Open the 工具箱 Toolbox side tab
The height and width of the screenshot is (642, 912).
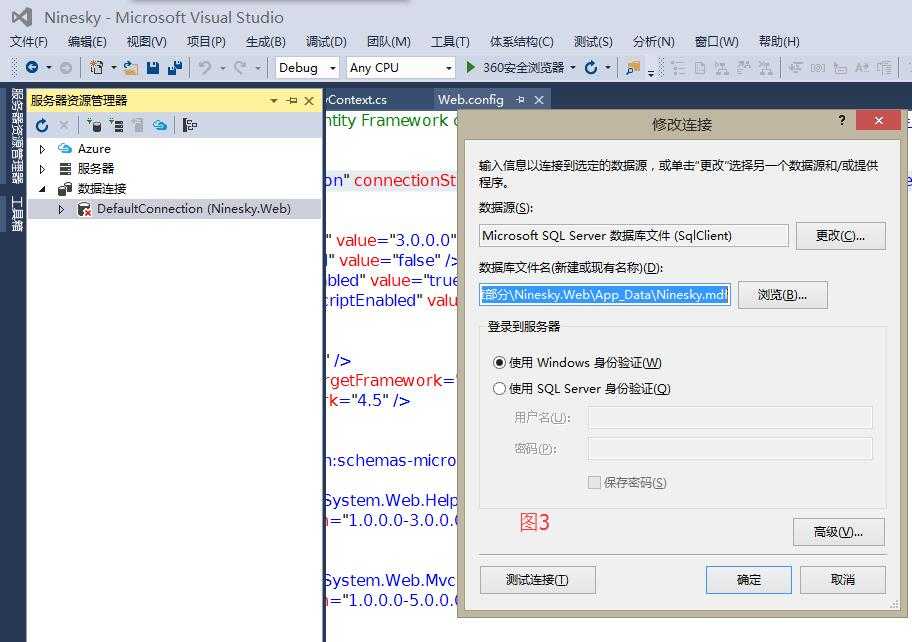pyautogui.click(x=16, y=213)
